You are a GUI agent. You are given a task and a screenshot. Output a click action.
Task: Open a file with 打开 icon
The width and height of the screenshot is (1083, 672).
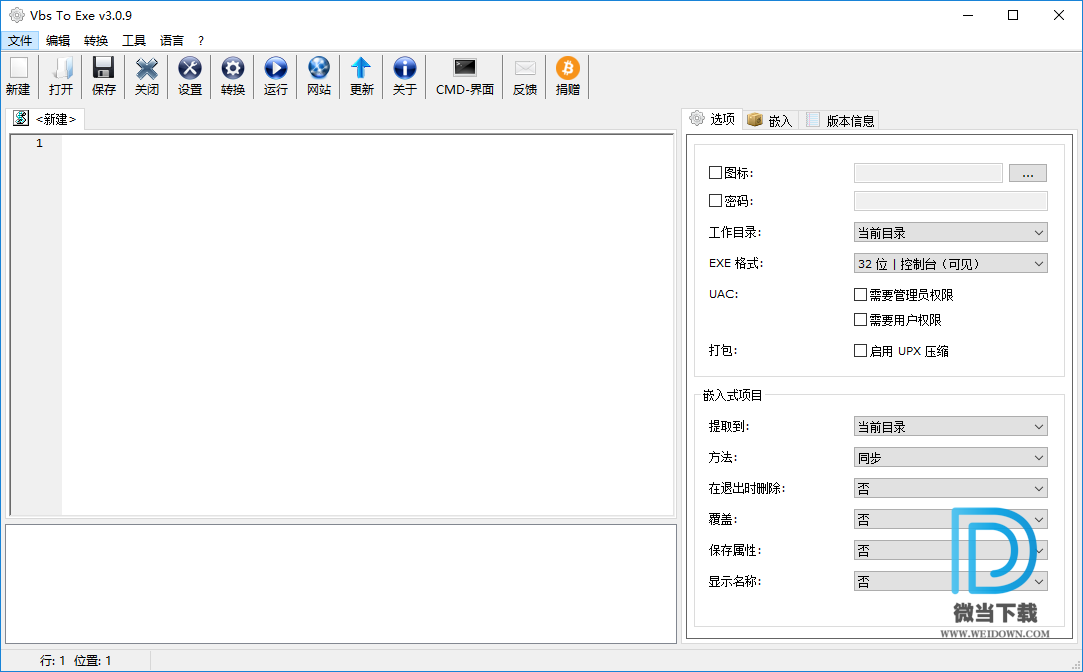pyautogui.click(x=61, y=76)
